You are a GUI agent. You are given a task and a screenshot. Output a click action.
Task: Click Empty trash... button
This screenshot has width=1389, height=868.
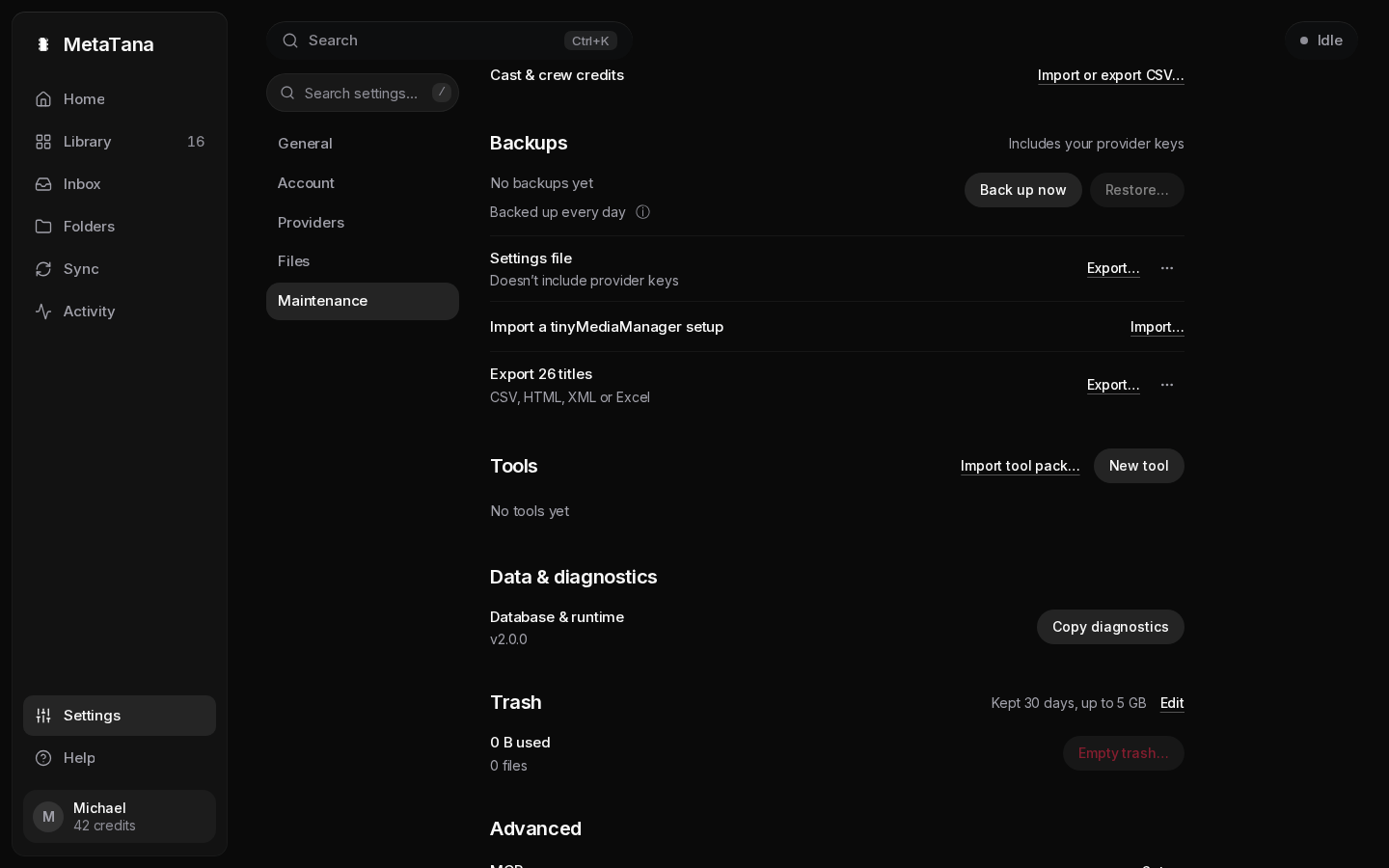pyautogui.click(x=1124, y=753)
